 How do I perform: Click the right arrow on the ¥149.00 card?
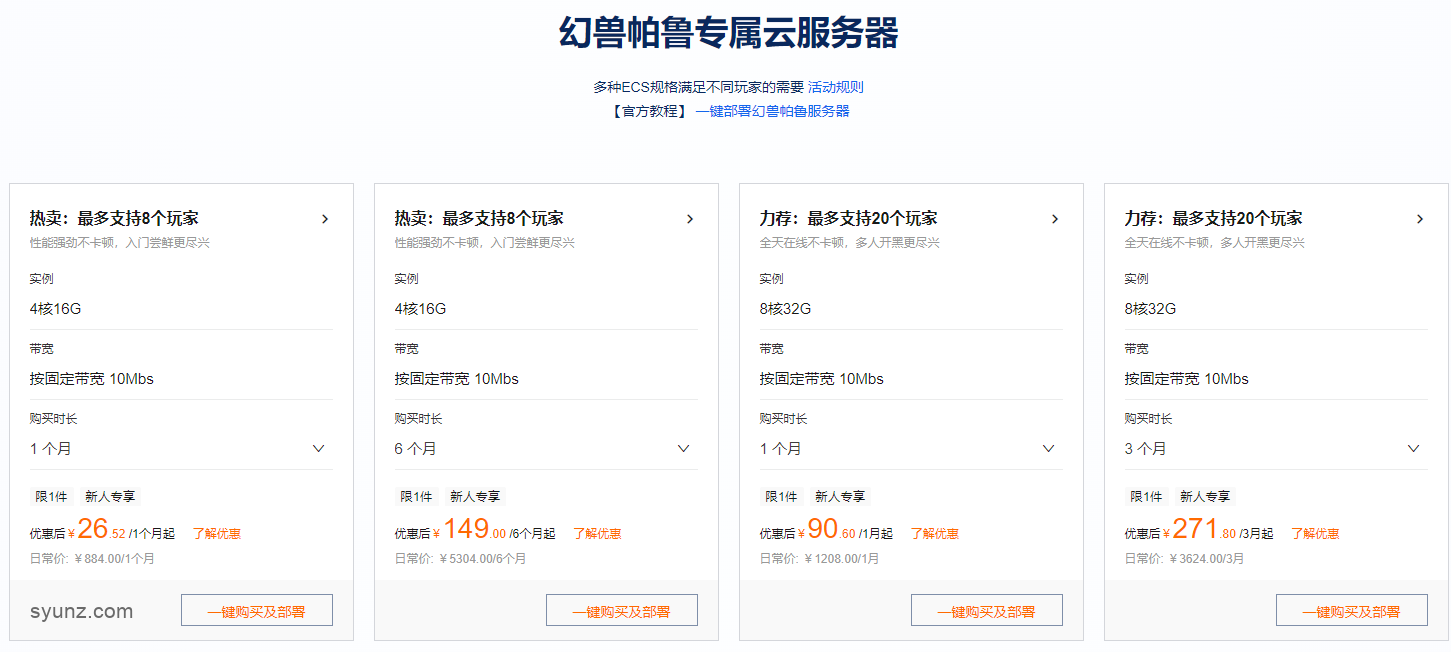690,219
